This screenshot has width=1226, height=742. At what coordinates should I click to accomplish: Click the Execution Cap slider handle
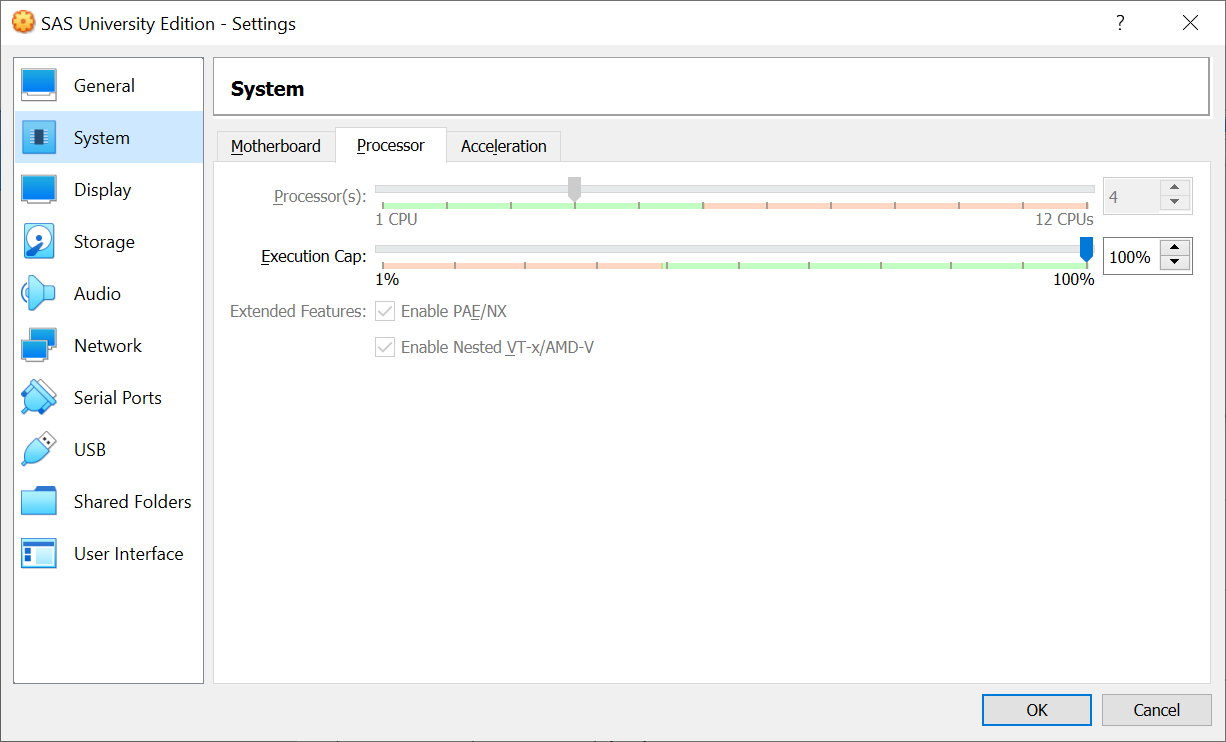(1086, 249)
